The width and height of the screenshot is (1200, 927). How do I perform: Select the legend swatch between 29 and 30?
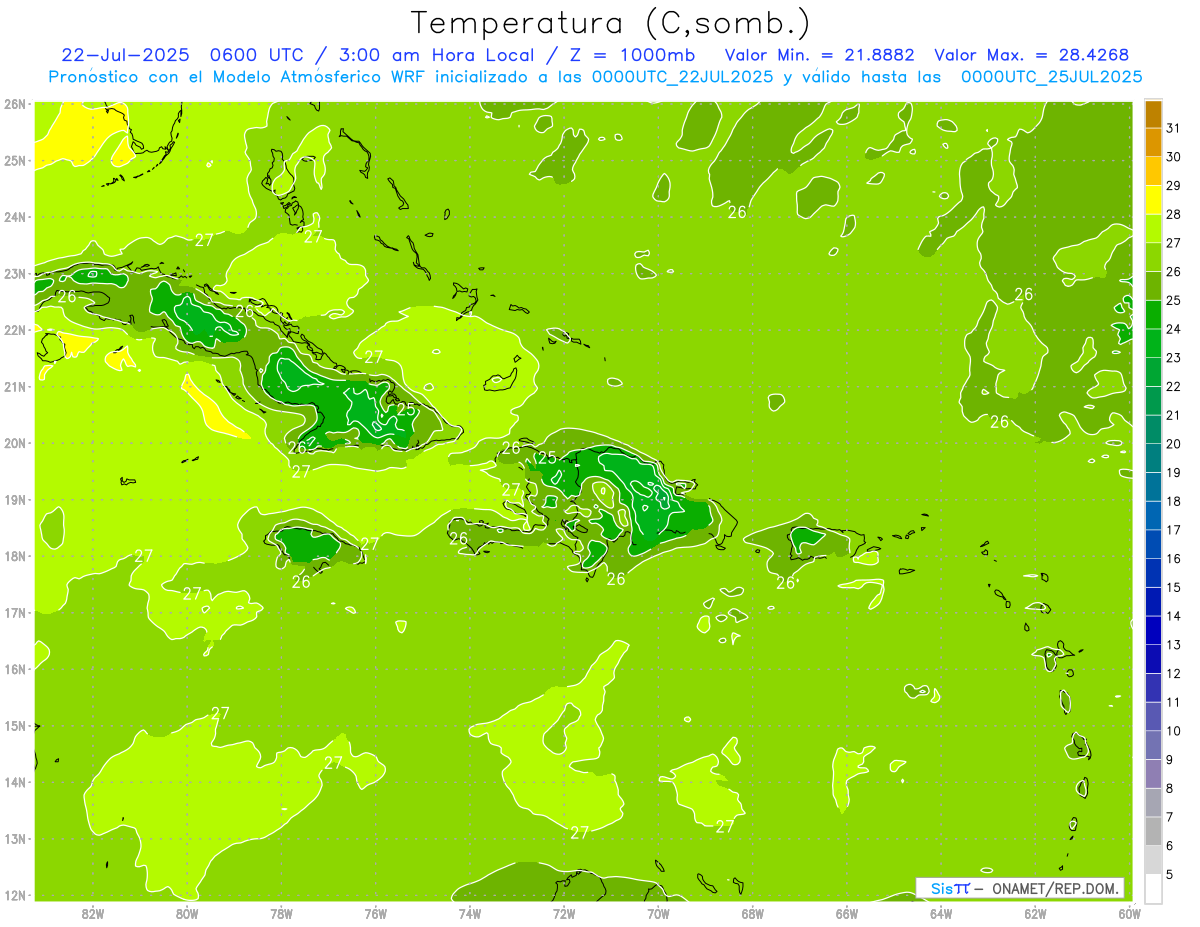(1153, 171)
